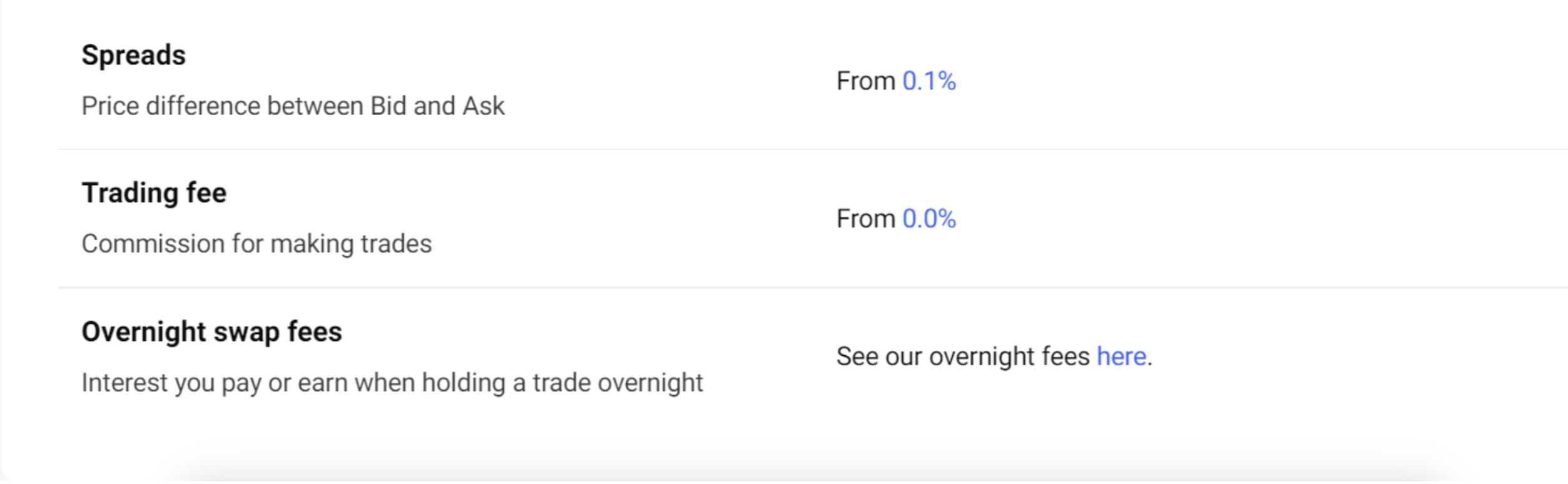1568x484 pixels.
Task: Click the 'Interest you pay or earn' description
Action: (x=392, y=383)
